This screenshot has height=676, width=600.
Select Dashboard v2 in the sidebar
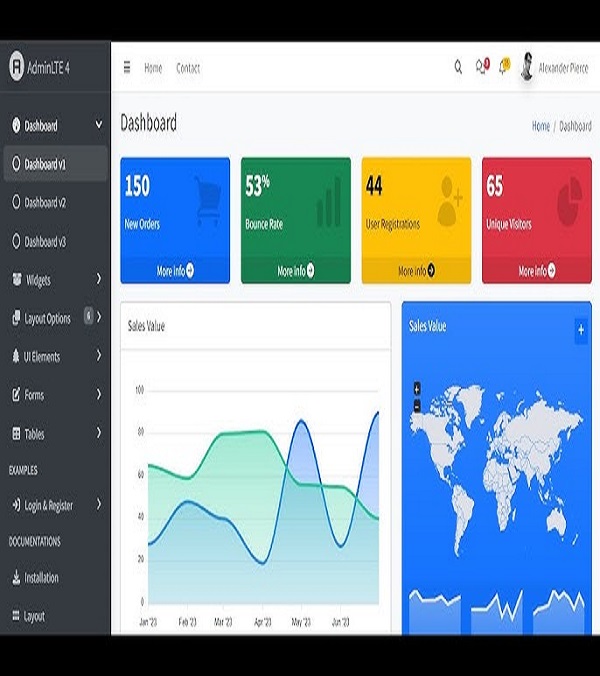[x=45, y=202]
